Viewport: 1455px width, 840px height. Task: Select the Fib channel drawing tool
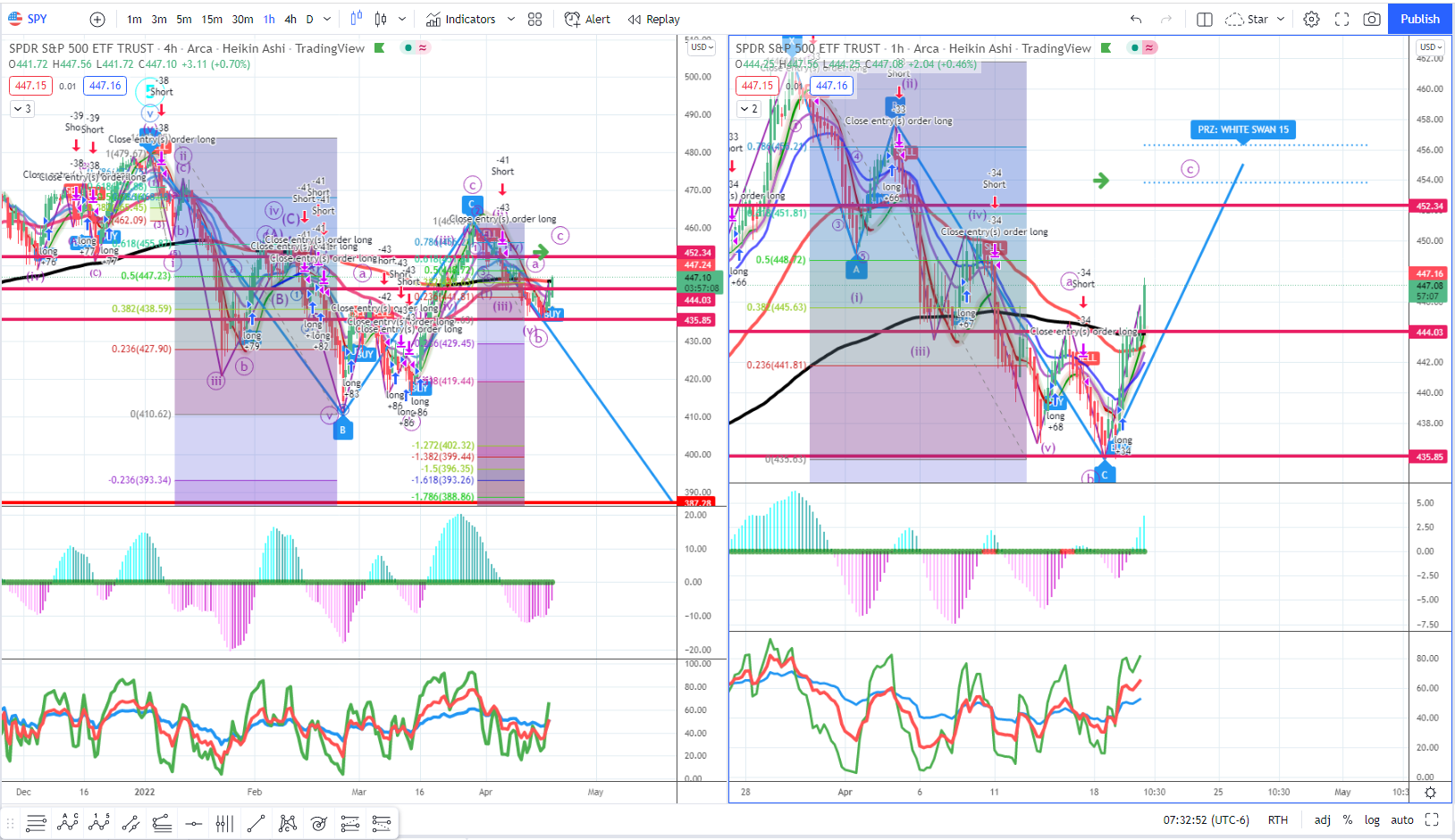[x=162, y=823]
